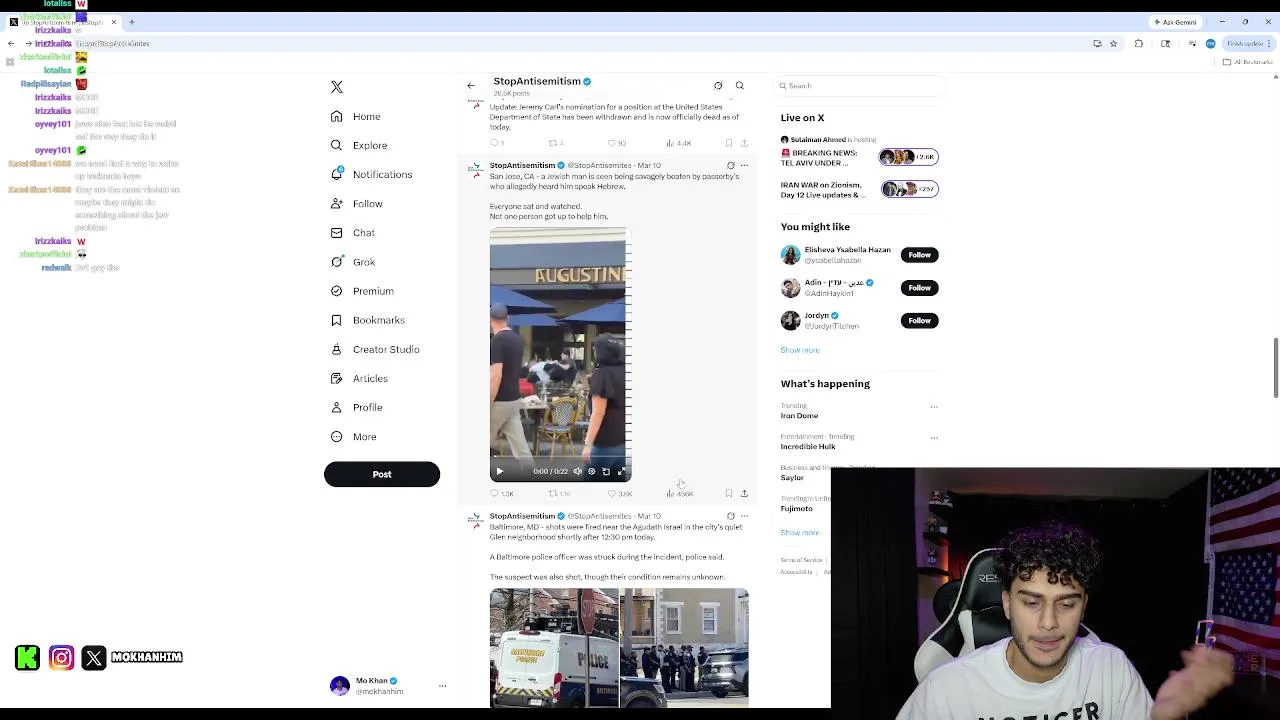
Task: Click Show more under What's happening
Action: [x=800, y=533]
